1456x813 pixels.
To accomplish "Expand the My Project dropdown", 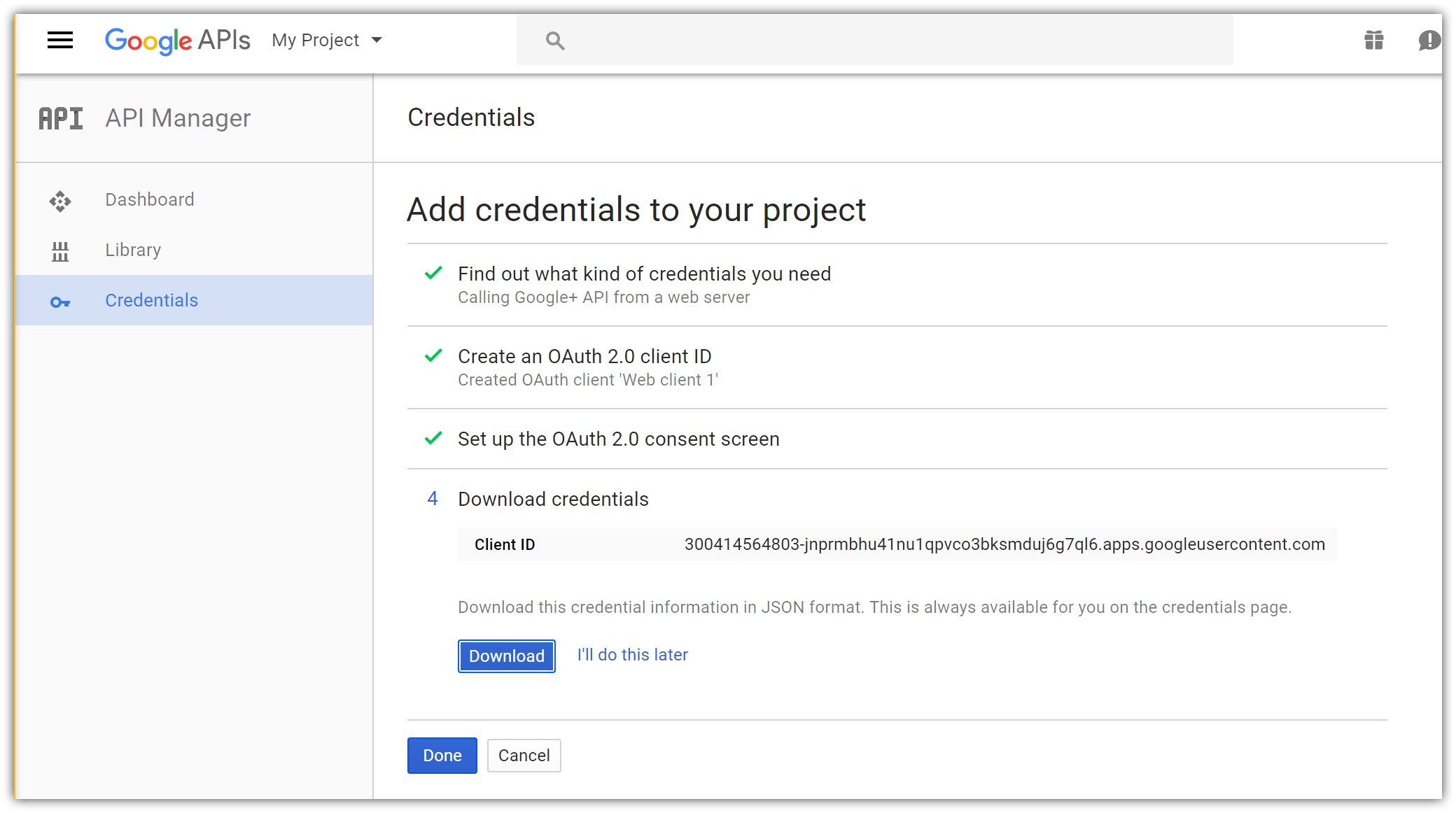I will (x=327, y=41).
